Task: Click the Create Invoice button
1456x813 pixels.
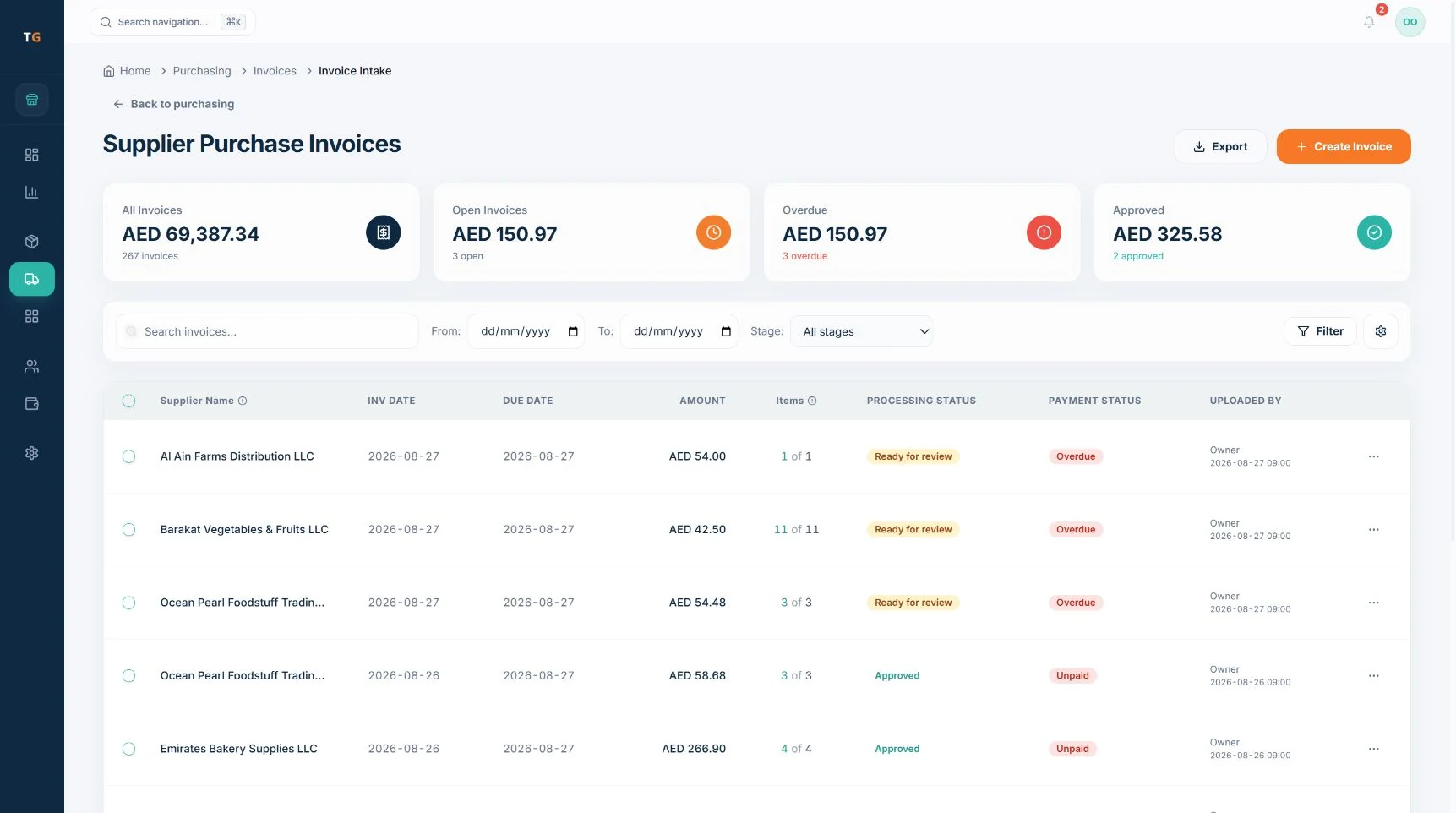Action: pyautogui.click(x=1344, y=146)
